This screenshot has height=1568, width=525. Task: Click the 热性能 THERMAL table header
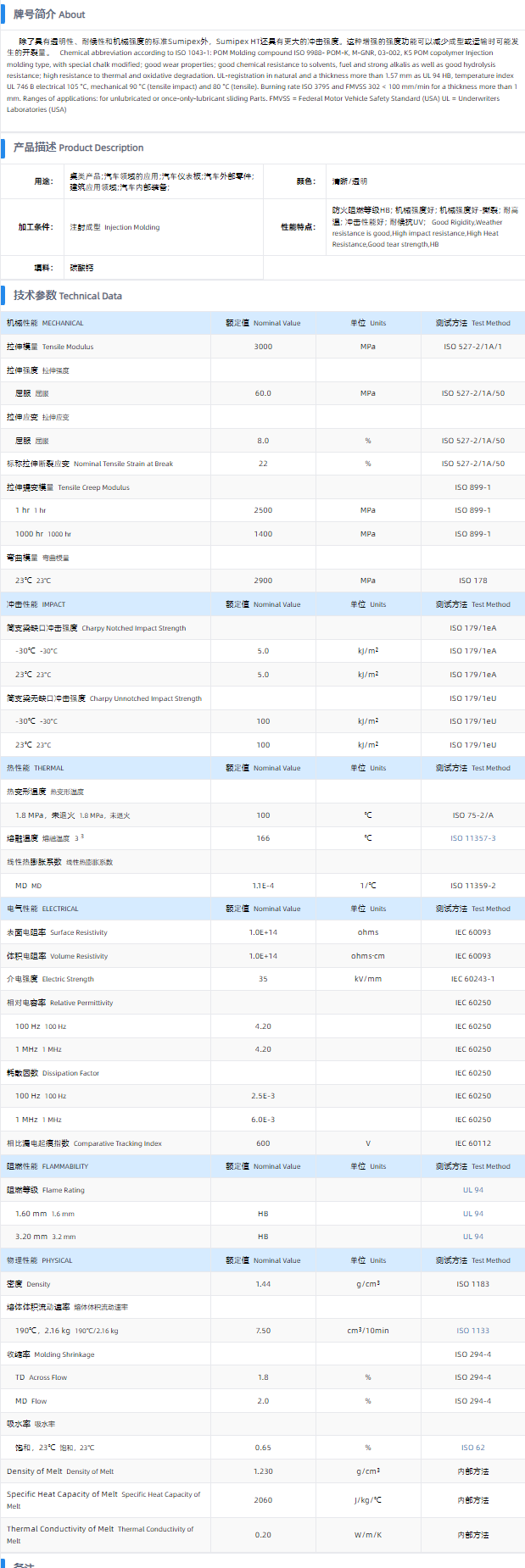click(35, 768)
